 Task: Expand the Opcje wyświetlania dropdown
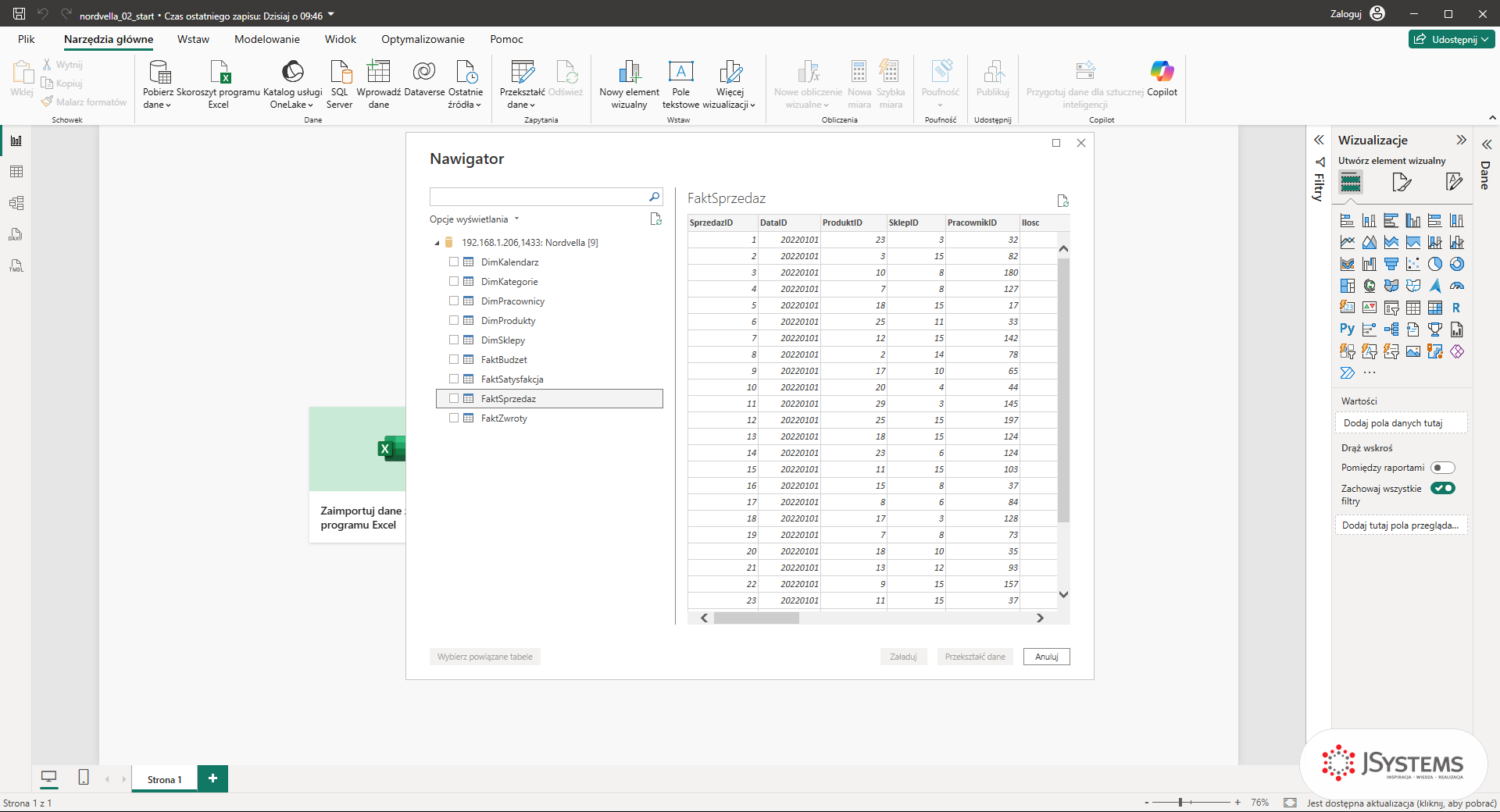474,219
